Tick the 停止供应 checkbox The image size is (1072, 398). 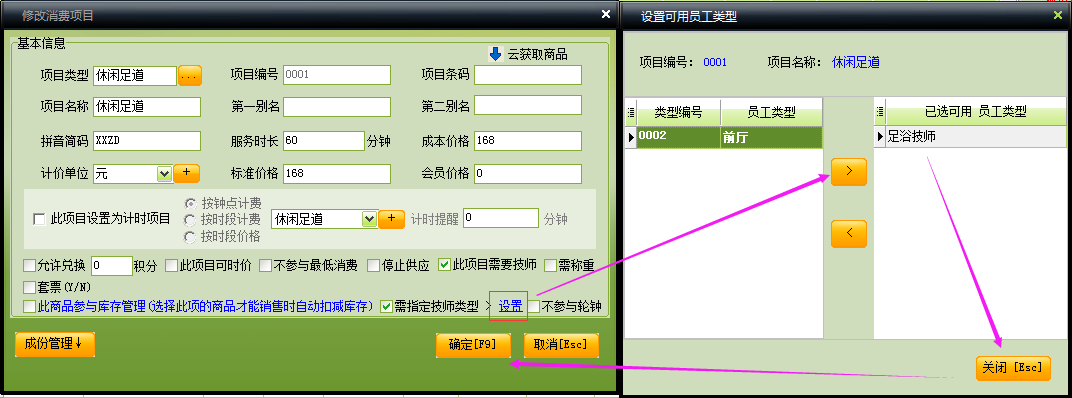pyautogui.click(x=373, y=265)
